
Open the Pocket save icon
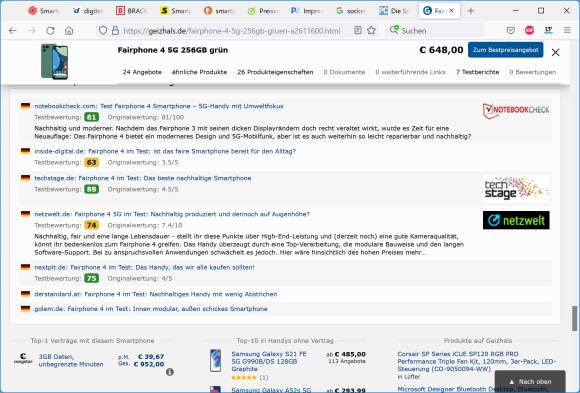pyautogui.click(x=510, y=30)
